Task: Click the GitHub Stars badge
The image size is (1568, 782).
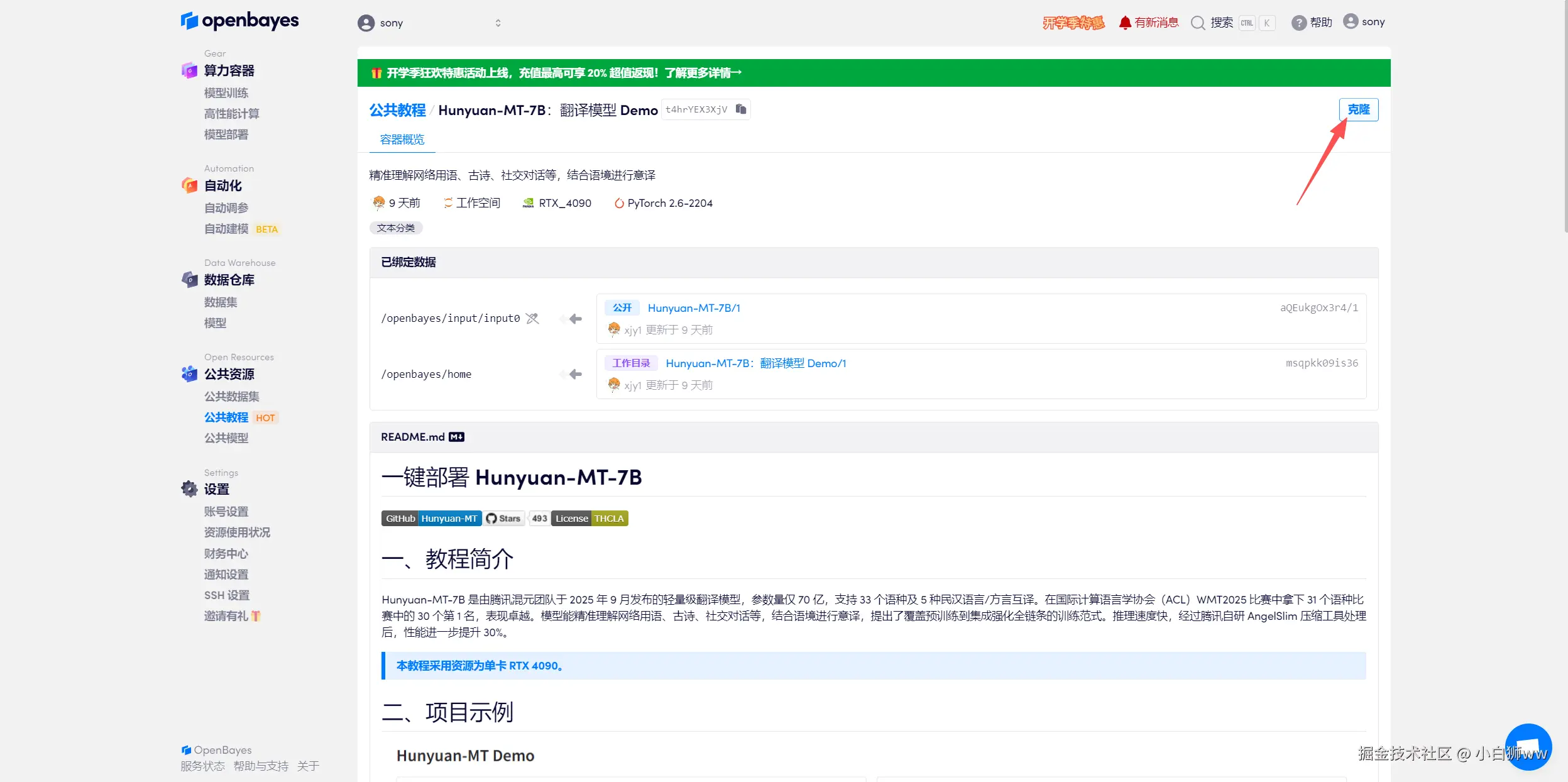Action: tap(504, 519)
